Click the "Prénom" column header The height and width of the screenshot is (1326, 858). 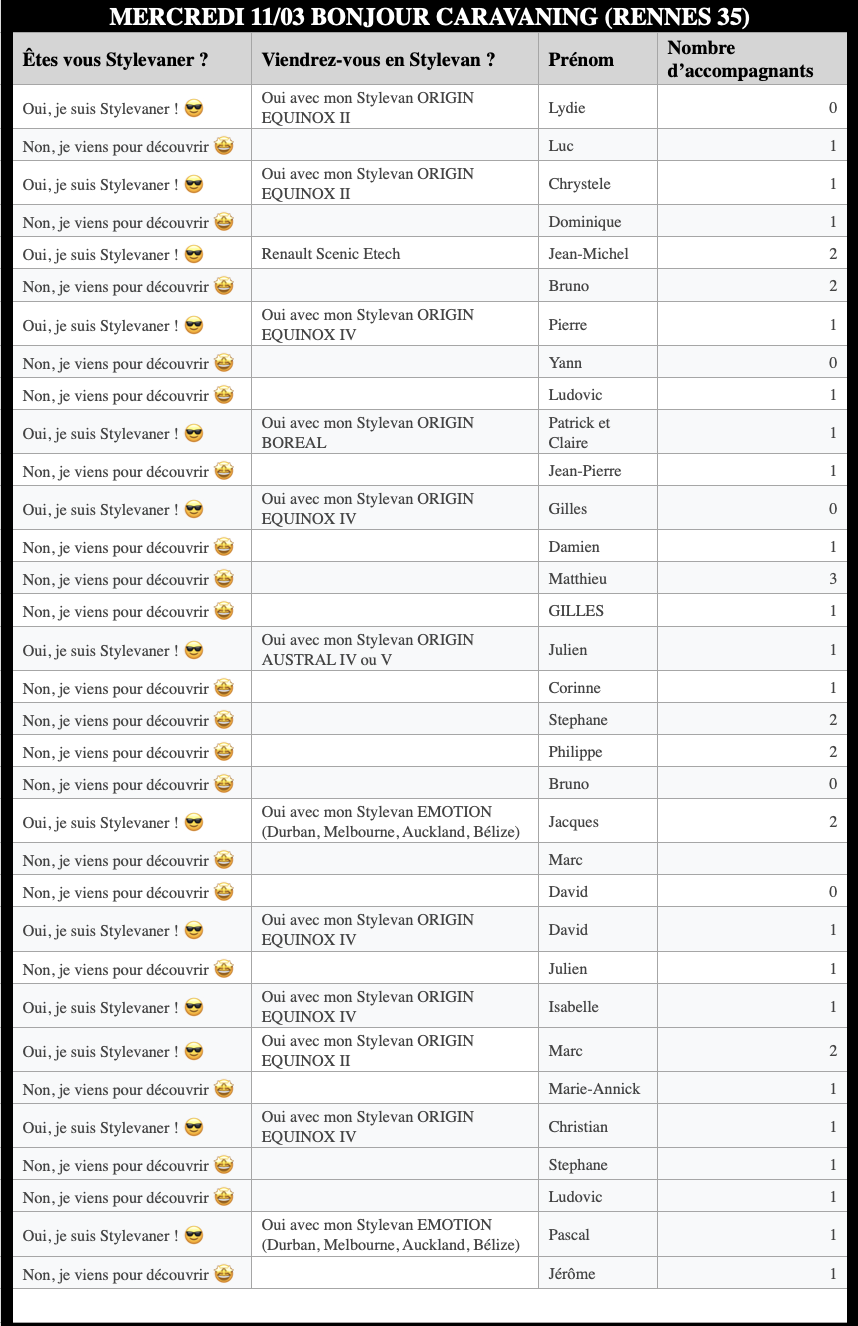[581, 59]
